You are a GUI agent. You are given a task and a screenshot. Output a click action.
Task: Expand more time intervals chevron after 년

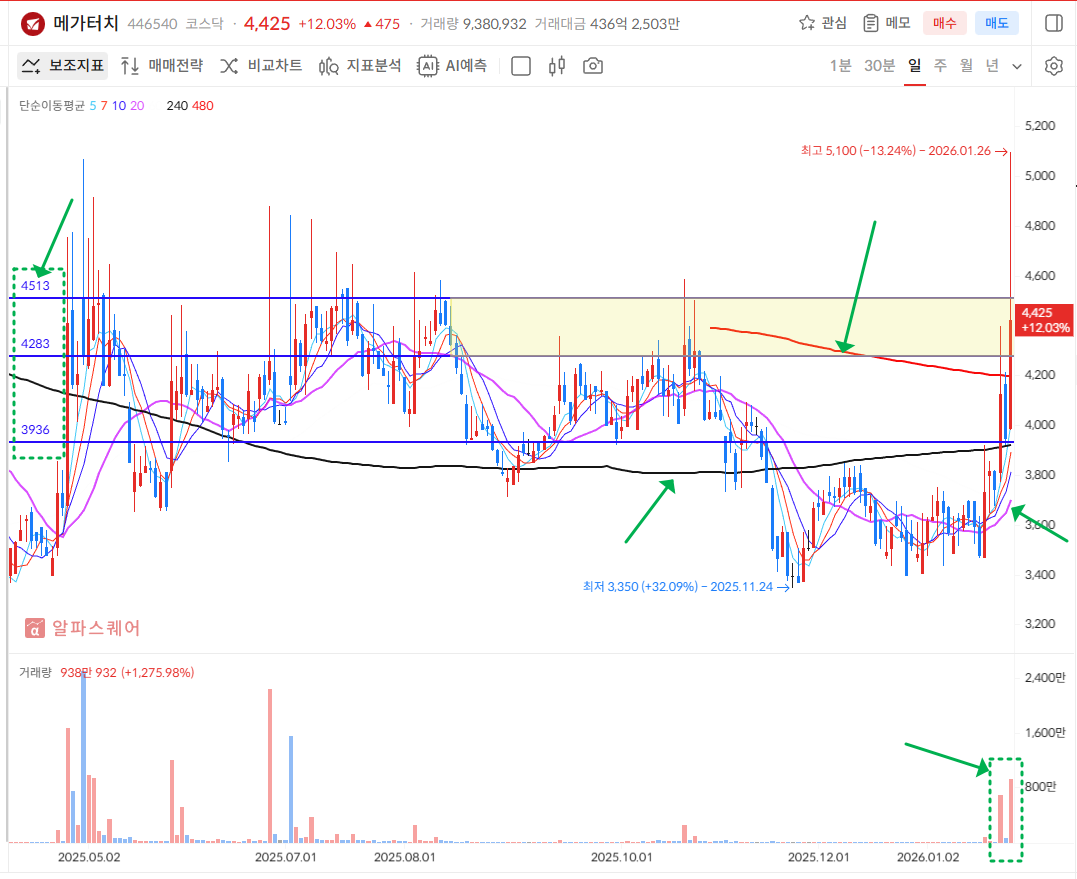tap(1017, 66)
